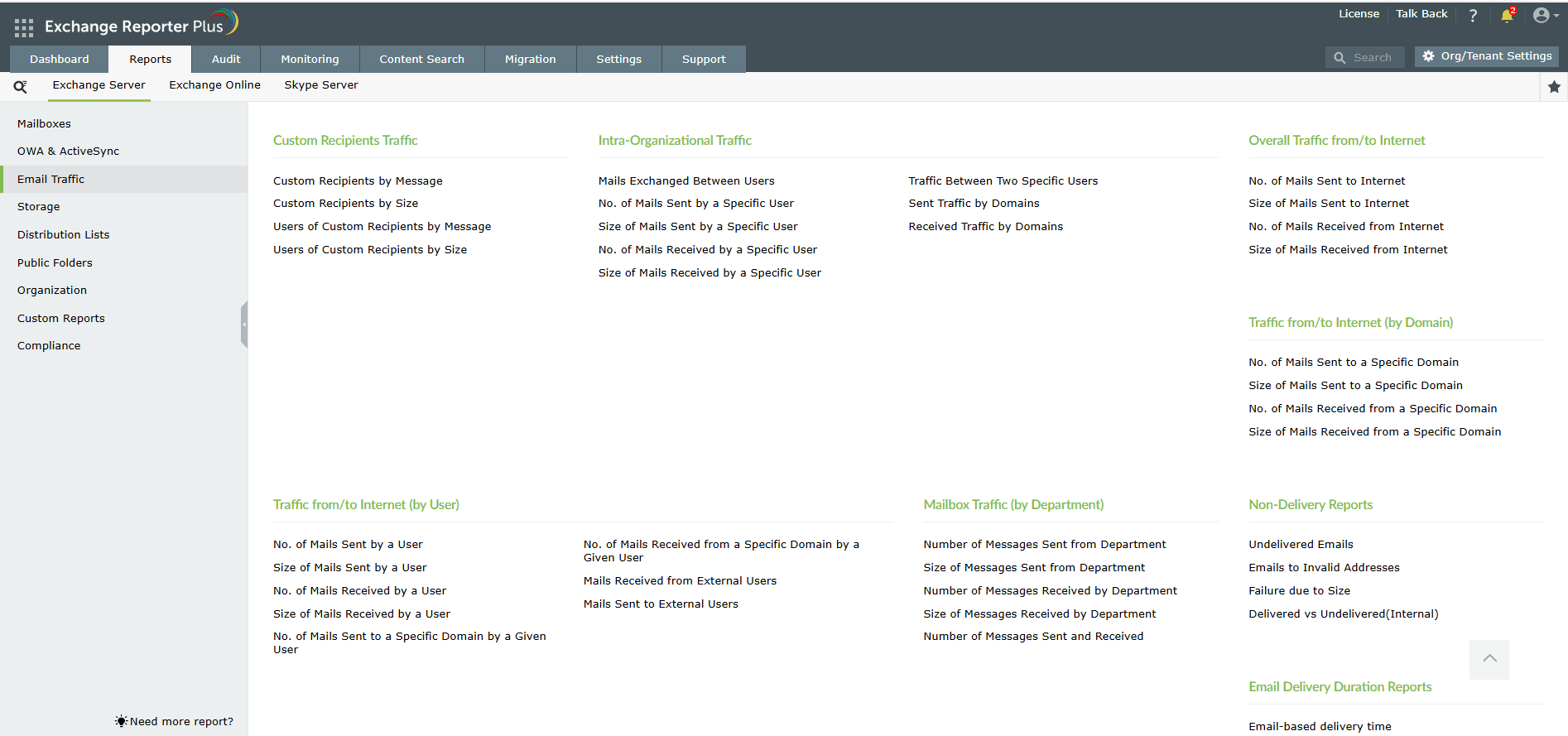The image size is (1568, 736).
Task: Open the notifications bell icon
Action: (x=1508, y=15)
